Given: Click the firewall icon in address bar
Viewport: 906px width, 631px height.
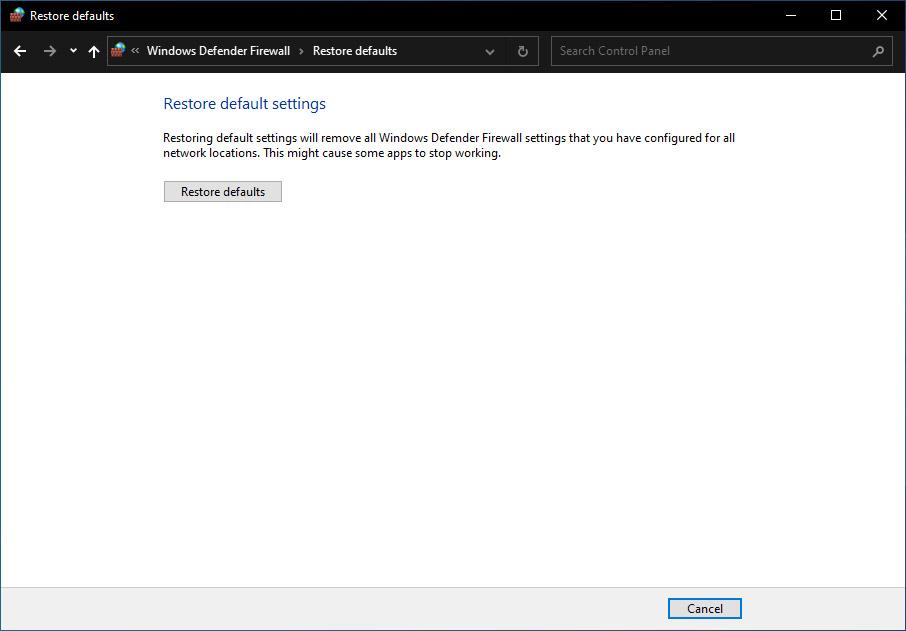Looking at the screenshot, I should pyautogui.click(x=119, y=50).
